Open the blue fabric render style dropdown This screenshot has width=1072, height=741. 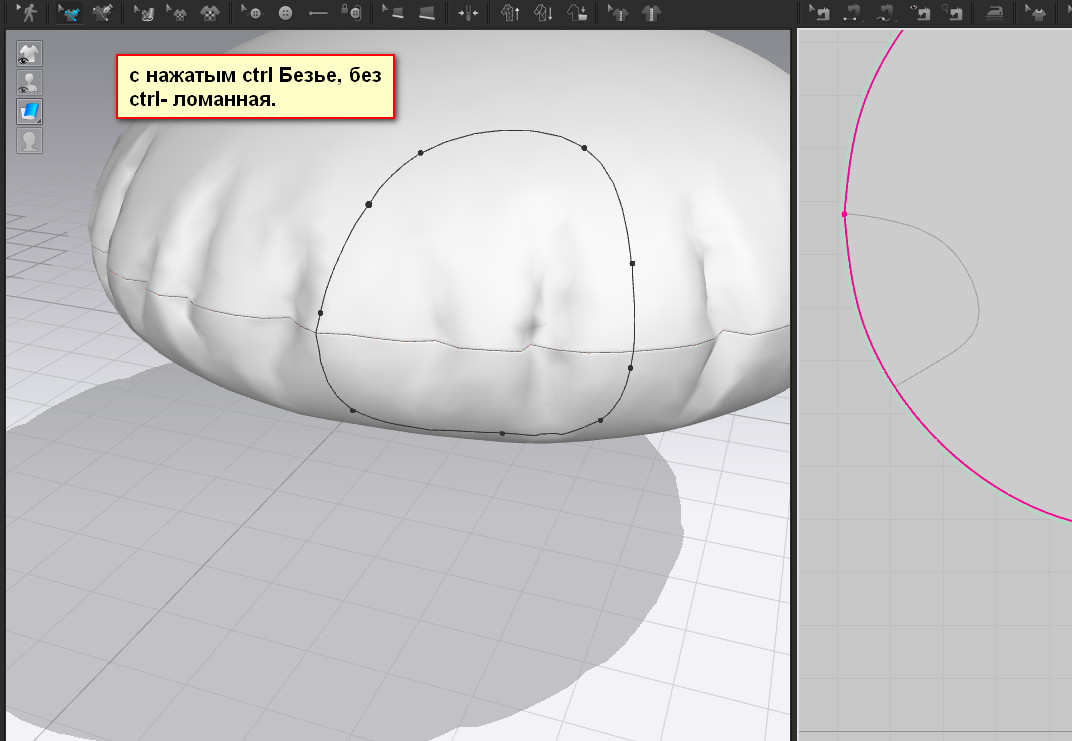pos(29,111)
